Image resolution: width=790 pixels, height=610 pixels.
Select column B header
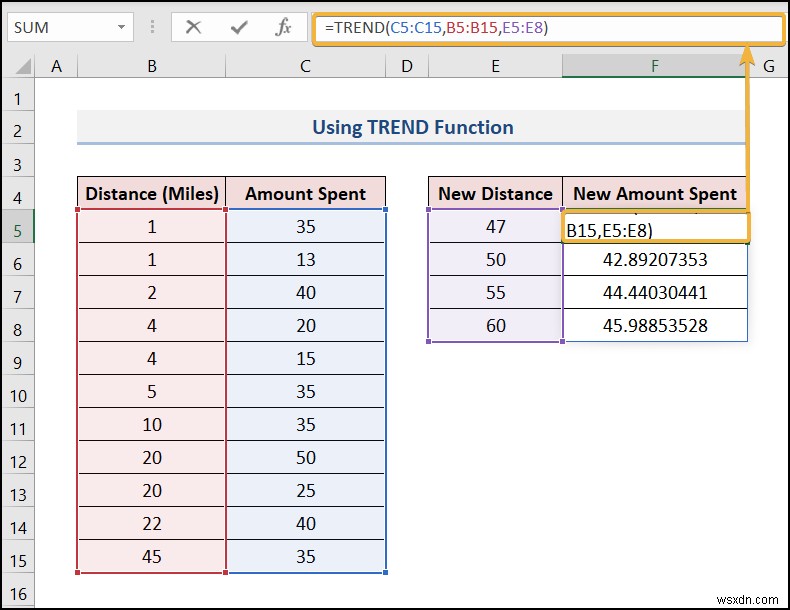(152, 66)
